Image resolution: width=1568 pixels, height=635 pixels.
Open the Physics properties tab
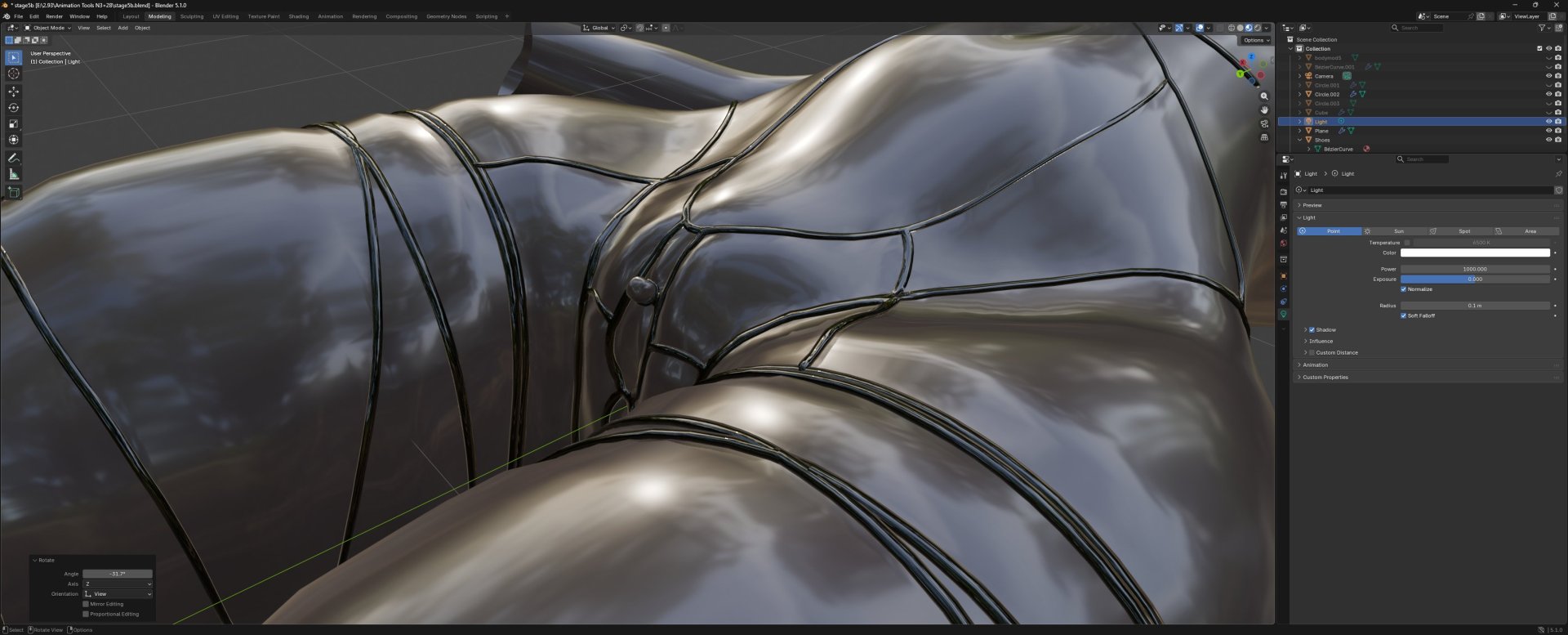[1283, 288]
